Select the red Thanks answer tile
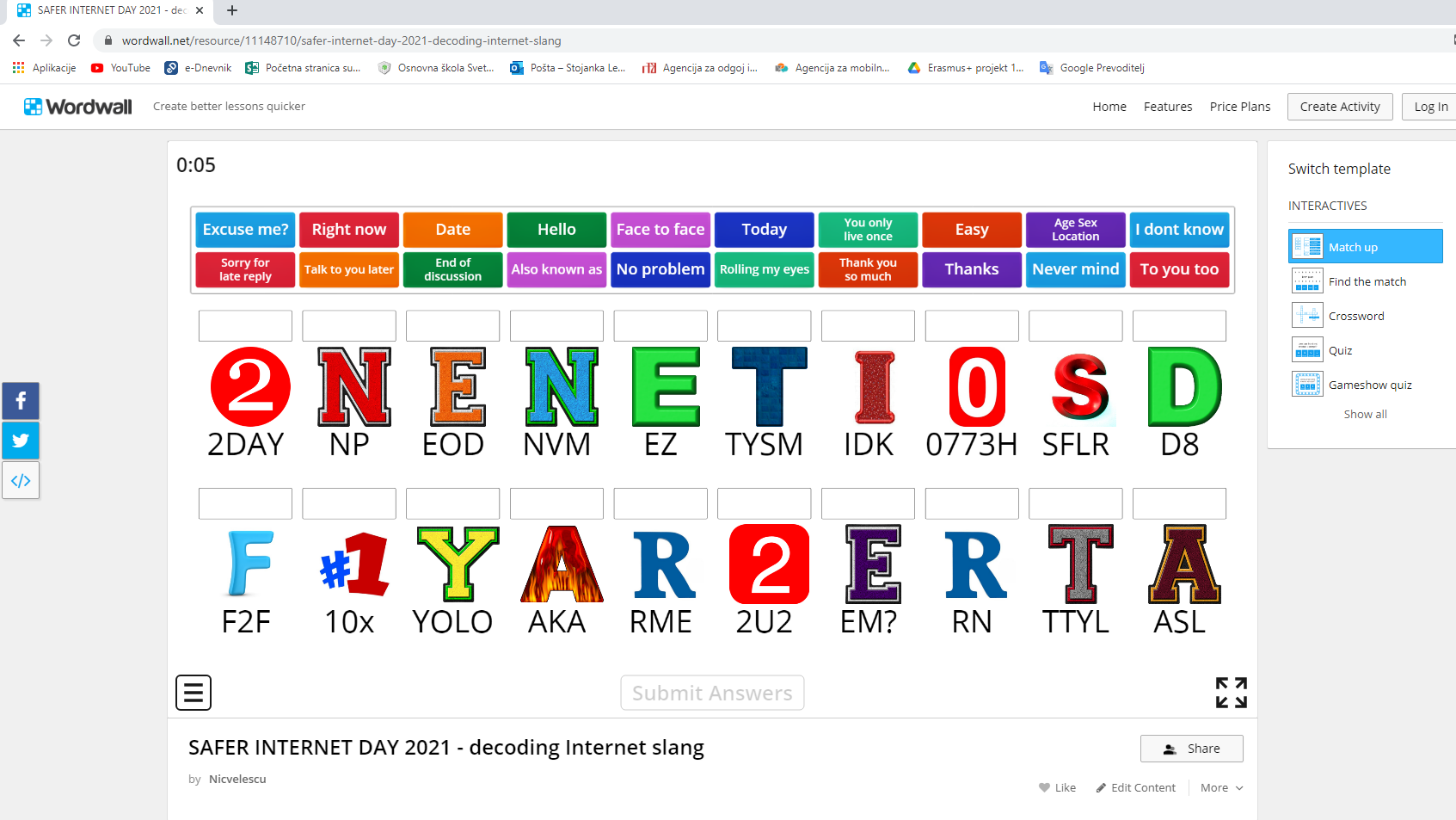This screenshot has width=1456, height=820. (972, 269)
